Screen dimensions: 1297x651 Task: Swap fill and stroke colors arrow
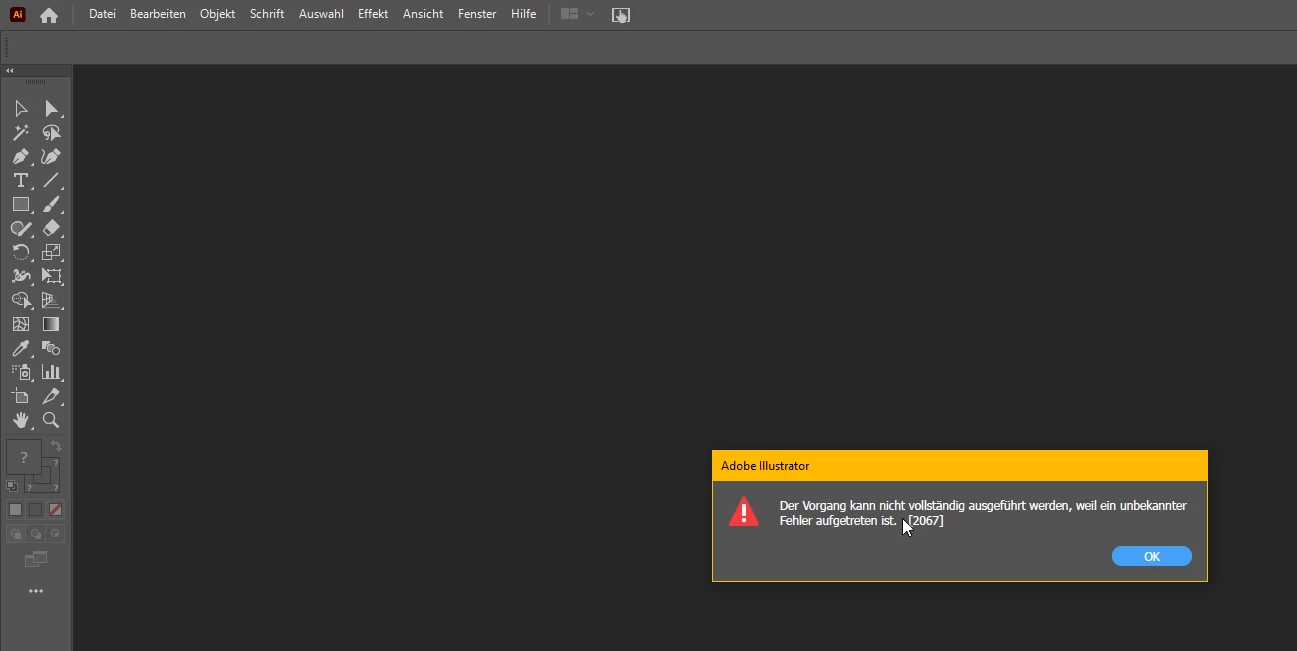(56, 446)
